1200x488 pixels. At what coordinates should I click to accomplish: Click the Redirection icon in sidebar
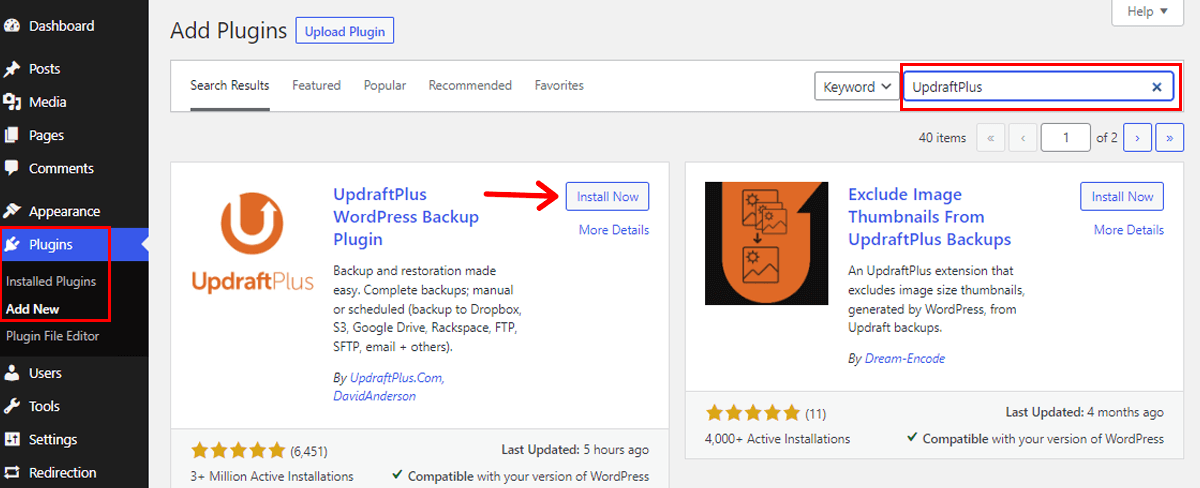coord(12,472)
